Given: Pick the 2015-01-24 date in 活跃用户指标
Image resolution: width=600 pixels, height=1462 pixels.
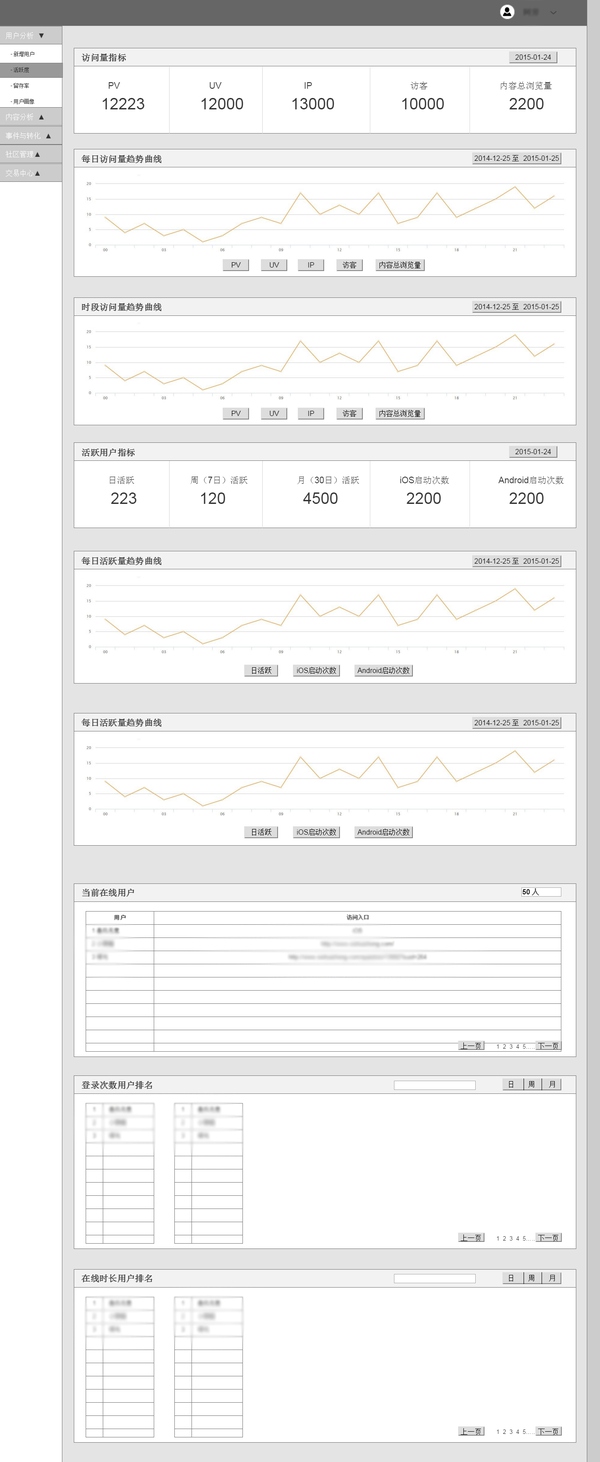Looking at the screenshot, I should pyautogui.click(x=534, y=452).
